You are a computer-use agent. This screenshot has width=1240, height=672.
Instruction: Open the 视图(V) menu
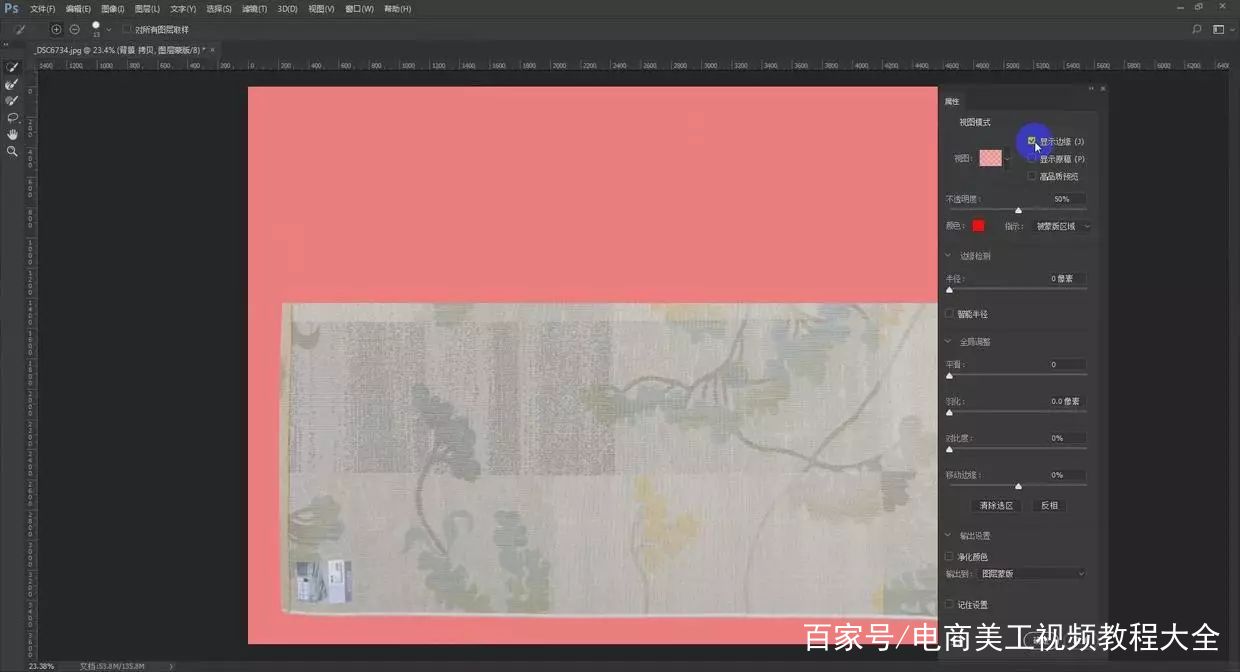coord(321,9)
